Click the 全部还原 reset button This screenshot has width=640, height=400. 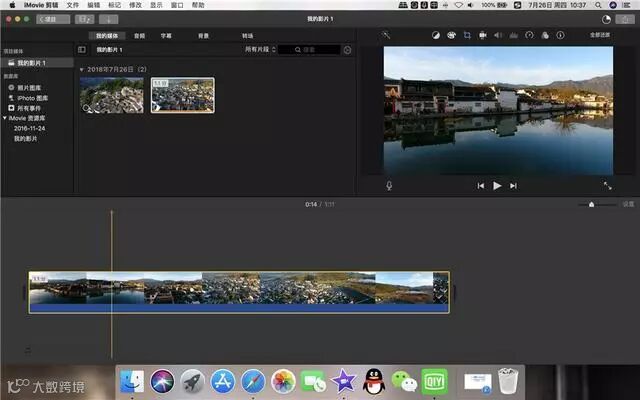600,34
